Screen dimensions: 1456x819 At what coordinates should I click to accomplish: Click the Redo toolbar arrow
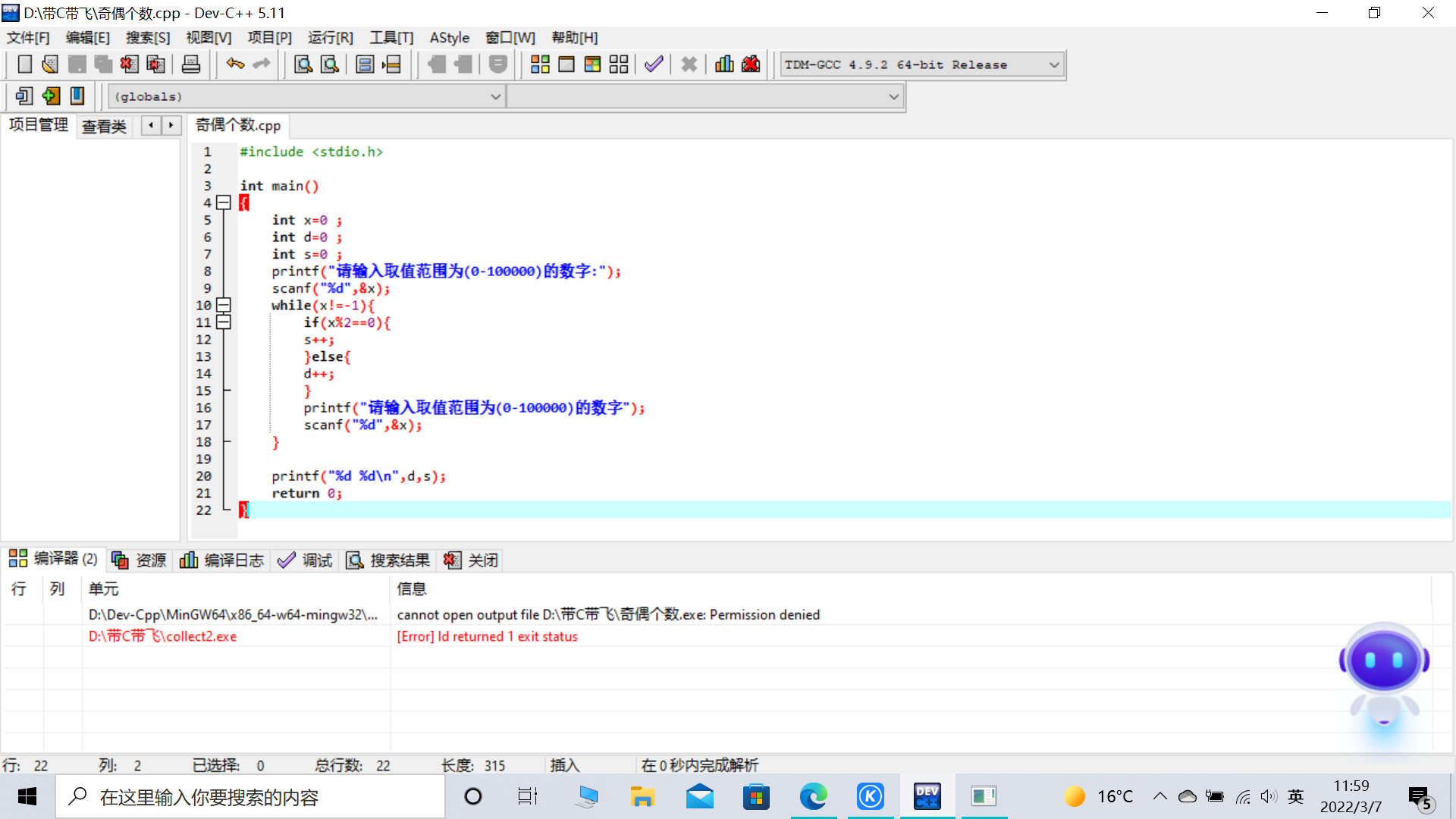[x=262, y=64]
